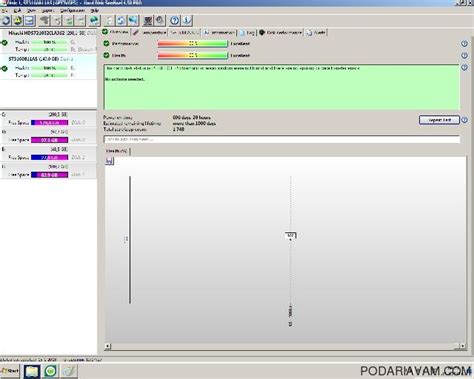Screen dimensions: 474x379
Task: Open the File menu
Action: 4,11
